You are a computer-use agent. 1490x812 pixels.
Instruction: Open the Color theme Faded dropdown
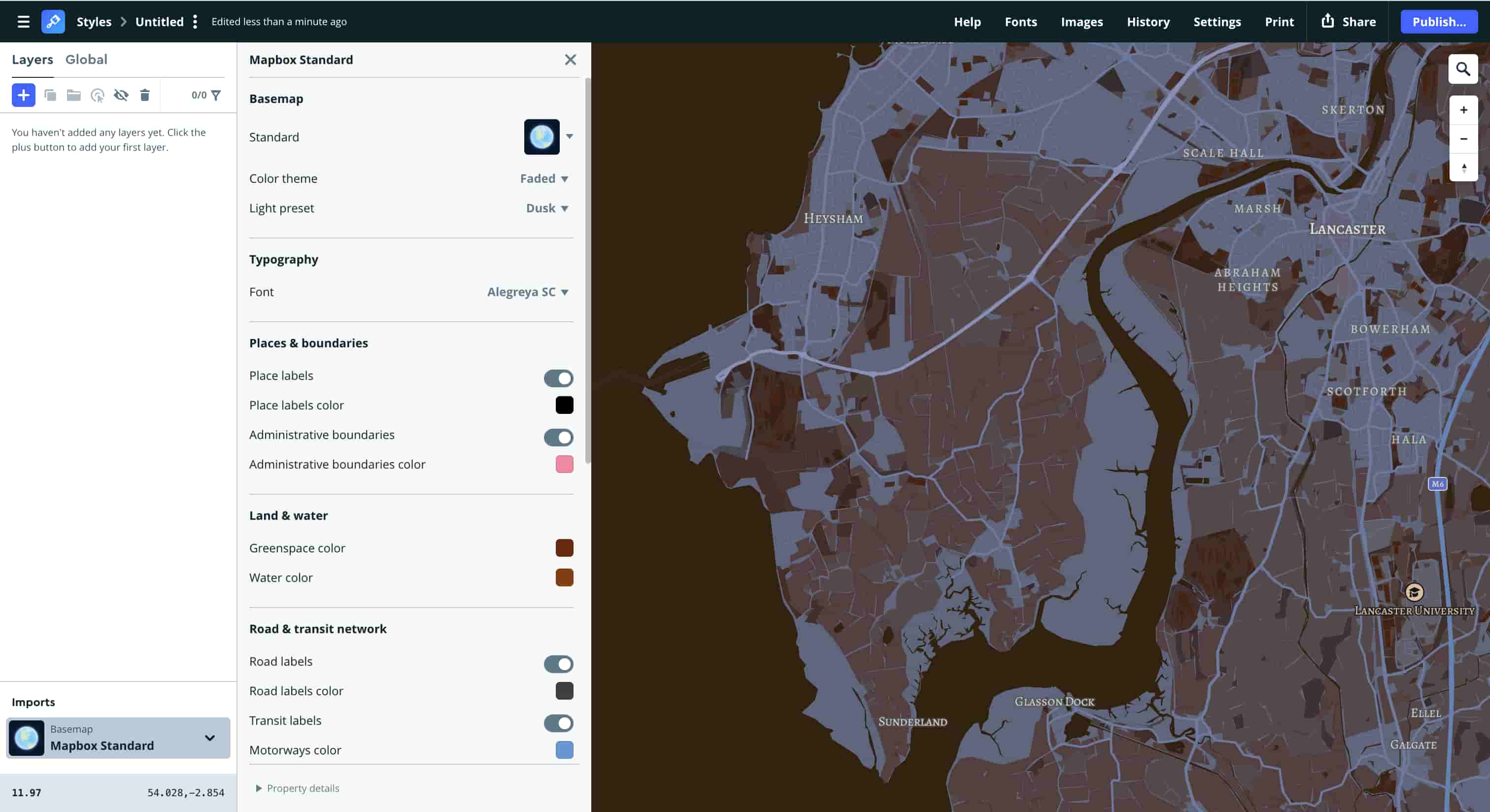(543, 178)
